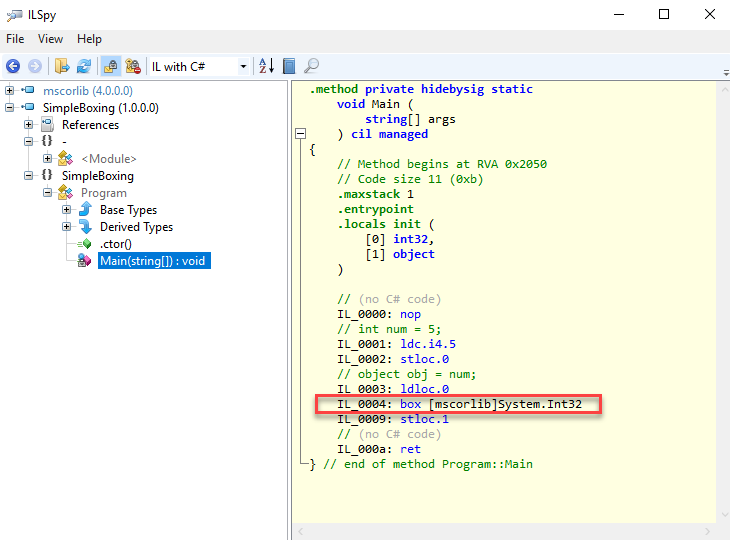
Task: Click the blue book toolbar icon
Action: coord(289,66)
